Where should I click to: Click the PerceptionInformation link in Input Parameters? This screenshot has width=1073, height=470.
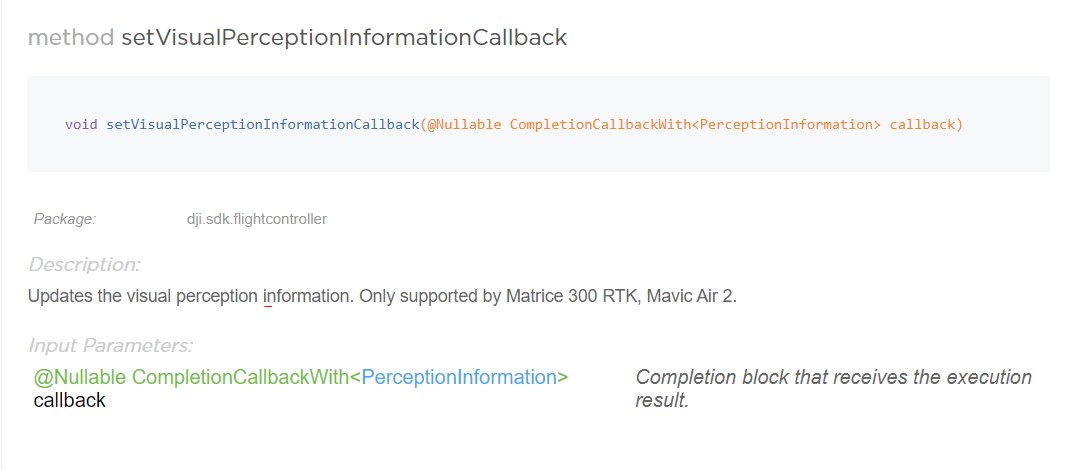click(x=459, y=378)
